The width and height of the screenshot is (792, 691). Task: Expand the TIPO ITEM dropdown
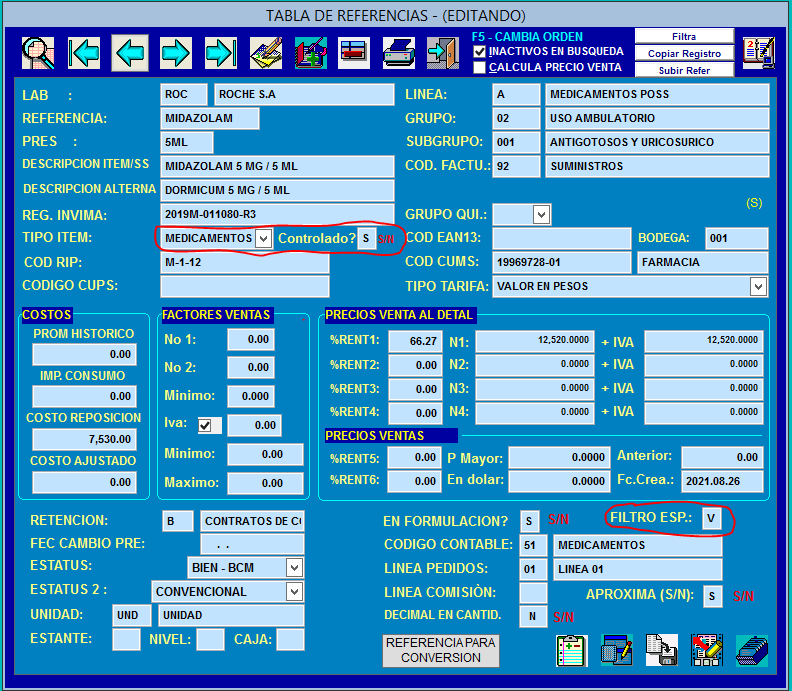263,238
